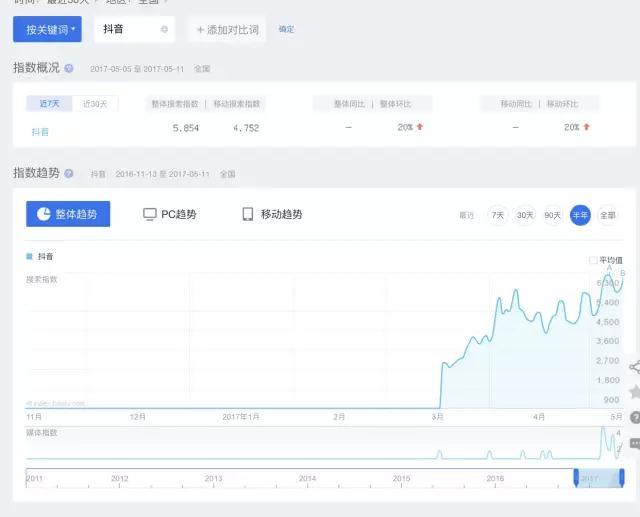Screen dimensions: 640x517
Task: Enable the 平均值 checkbox
Action: (593, 260)
